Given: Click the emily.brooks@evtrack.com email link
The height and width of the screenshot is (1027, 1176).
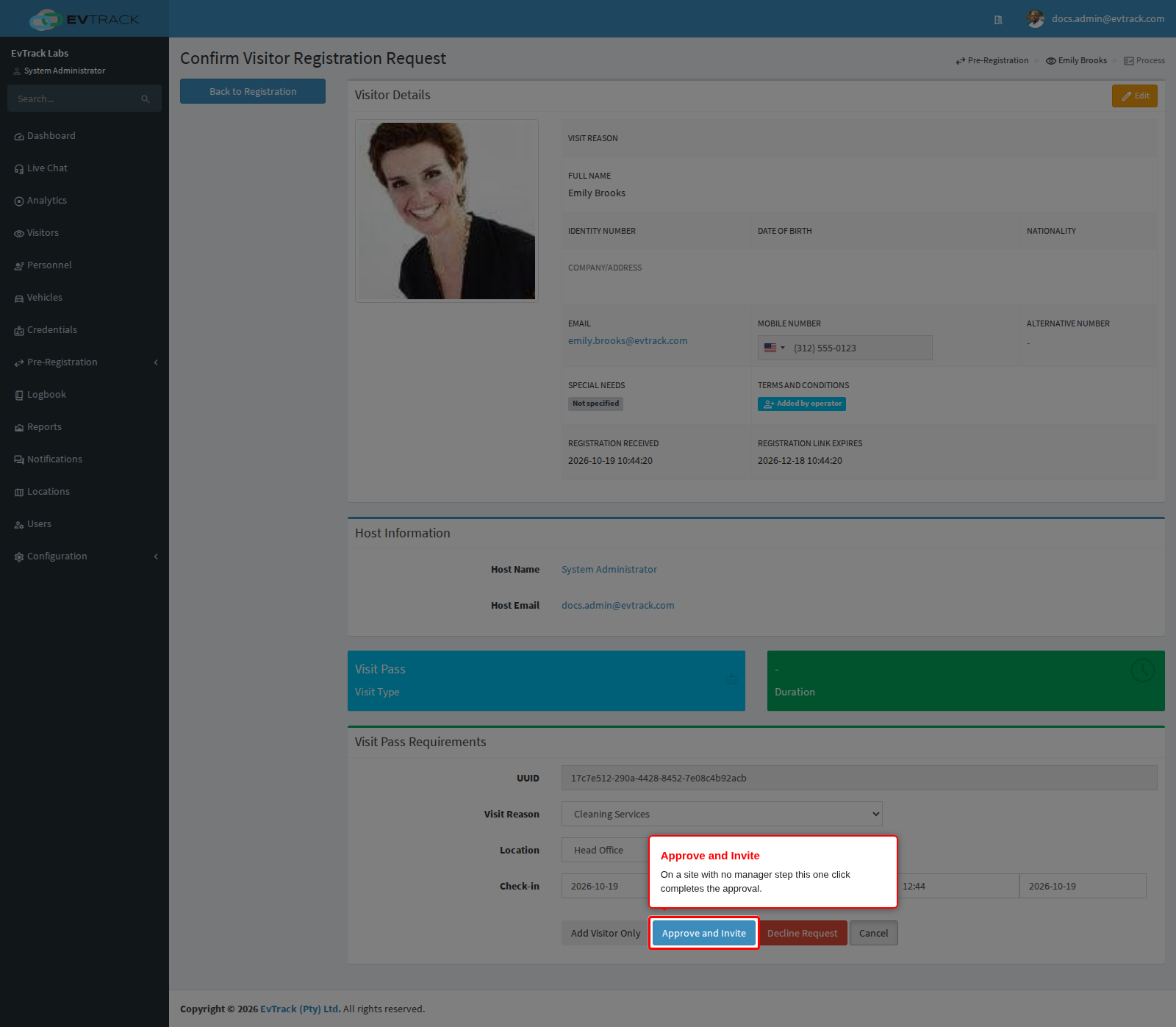Looking at the screenshot, I should pyautogui.click(x=628, y=341).
